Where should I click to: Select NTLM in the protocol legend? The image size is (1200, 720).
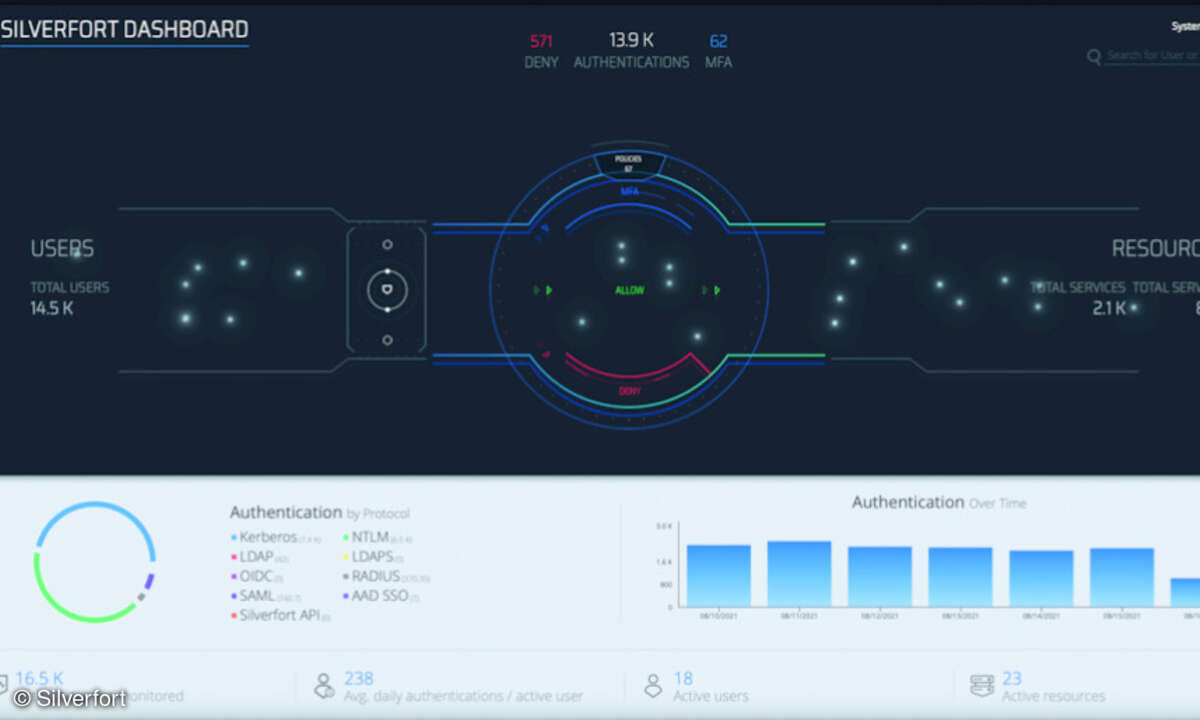point(376,537)
